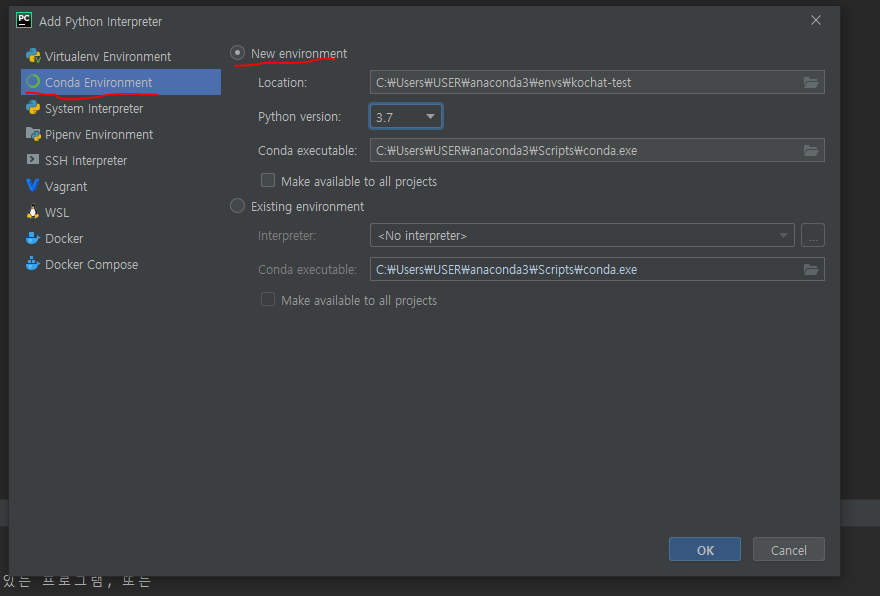Choose WSL interpreter type
The height and width of the screenshot is (596, 880).
coord(121,212)
